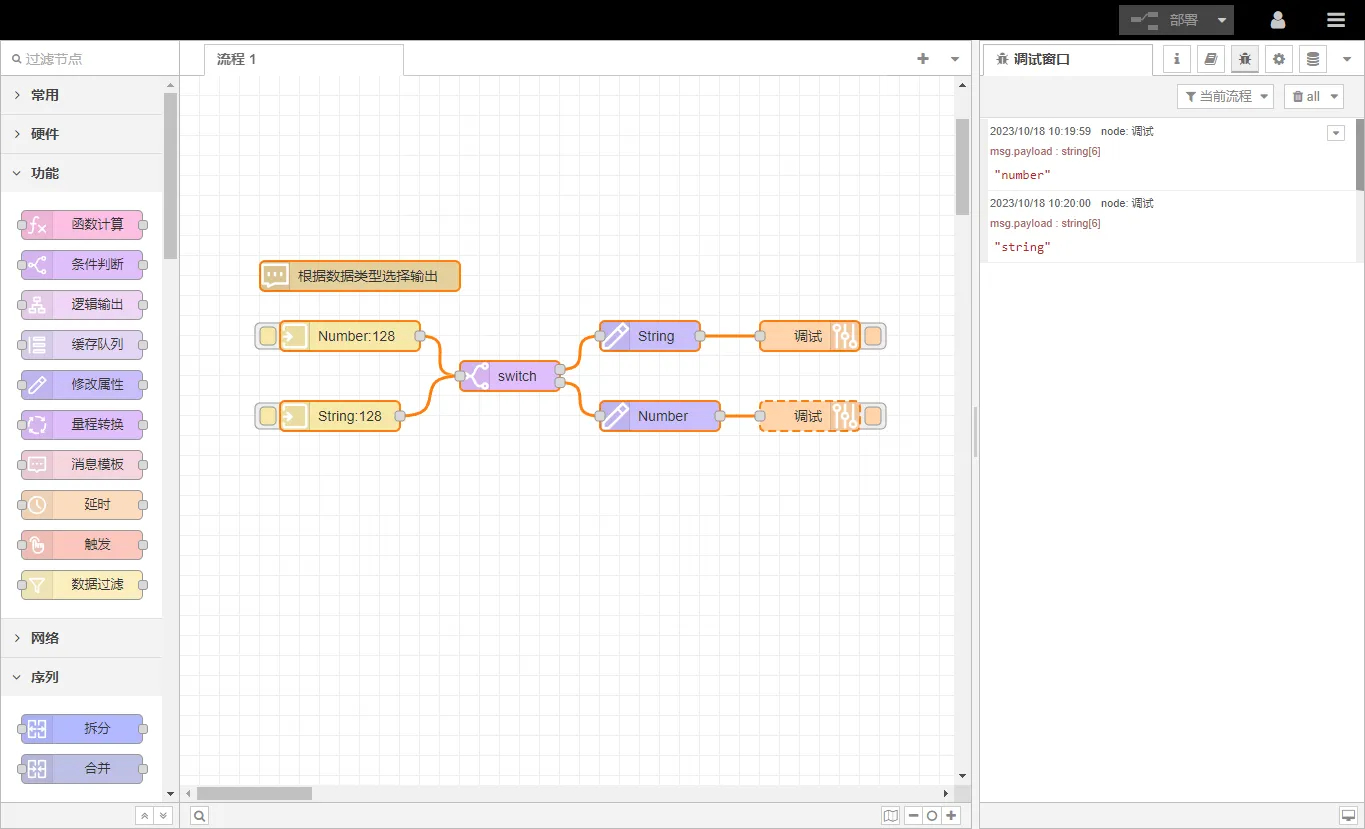Expand the 网络 palette category
1365x829 pixels.
tap(45, 638)
